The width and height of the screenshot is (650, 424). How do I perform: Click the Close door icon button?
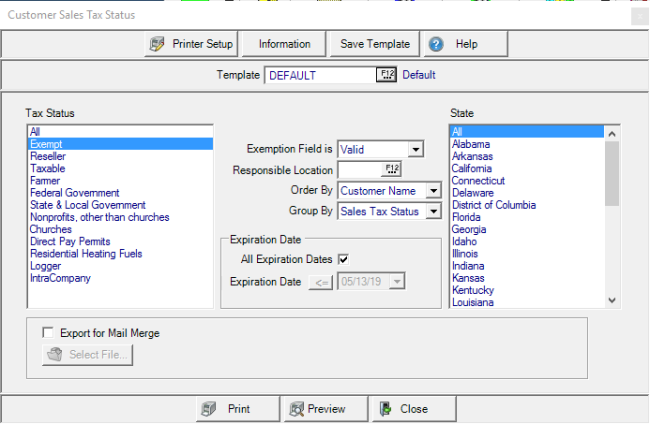[x=386, y=408]
